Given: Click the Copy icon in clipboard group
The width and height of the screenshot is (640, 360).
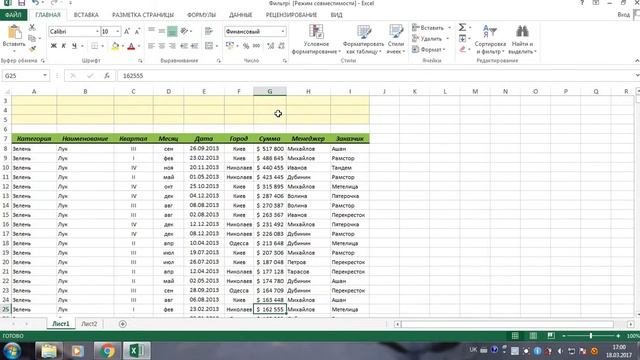Looking at the screenshot, I should (32, 38).
